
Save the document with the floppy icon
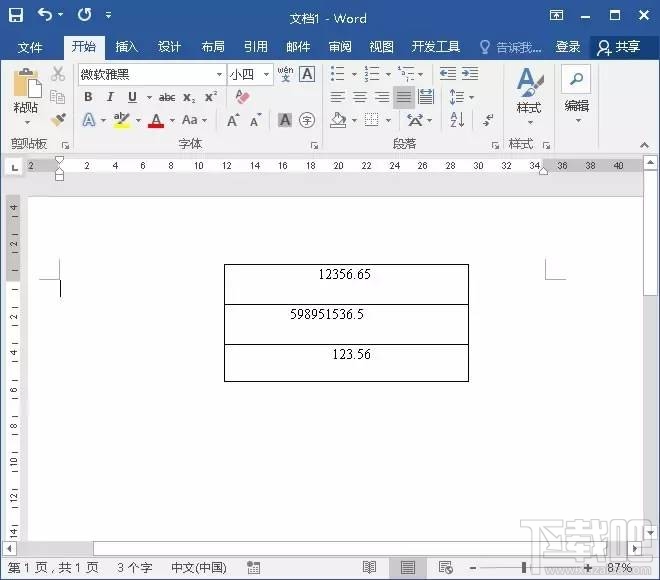point(16,16)
